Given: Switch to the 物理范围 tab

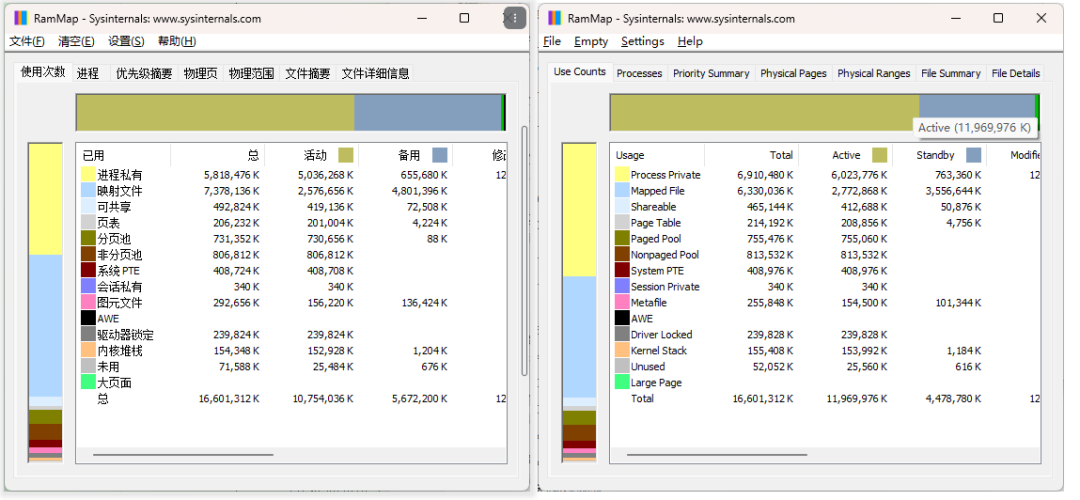Looking at the screenshot, I should coord(251,73).
